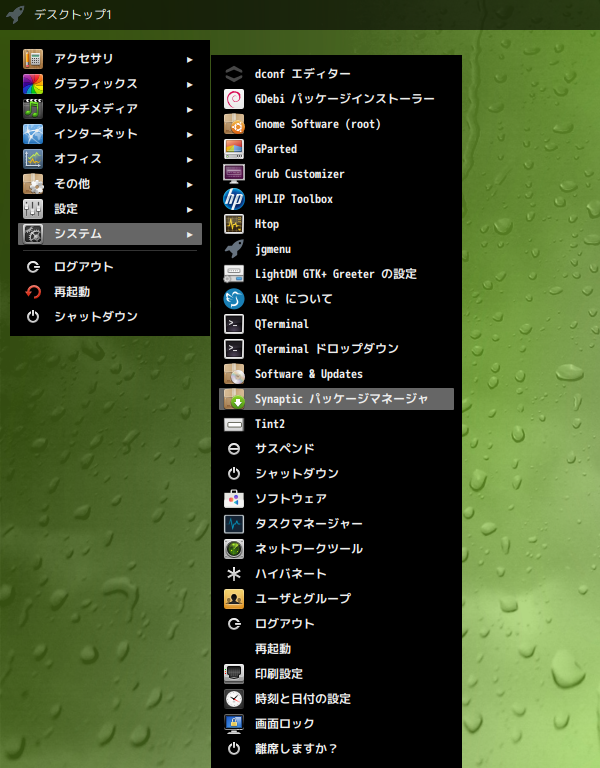
Task: Expand the オフィス submenu arrow
Action: [190, 160]
